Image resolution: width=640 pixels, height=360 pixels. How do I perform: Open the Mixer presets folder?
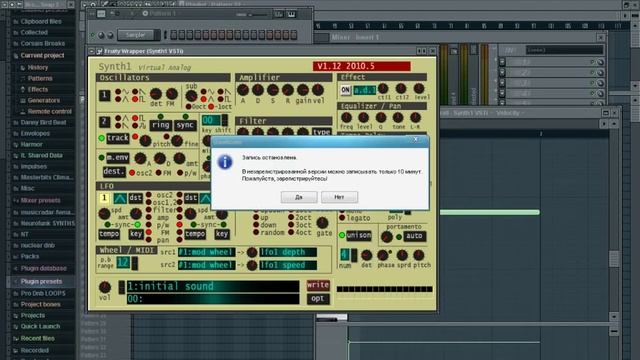[x=40, y=200]
